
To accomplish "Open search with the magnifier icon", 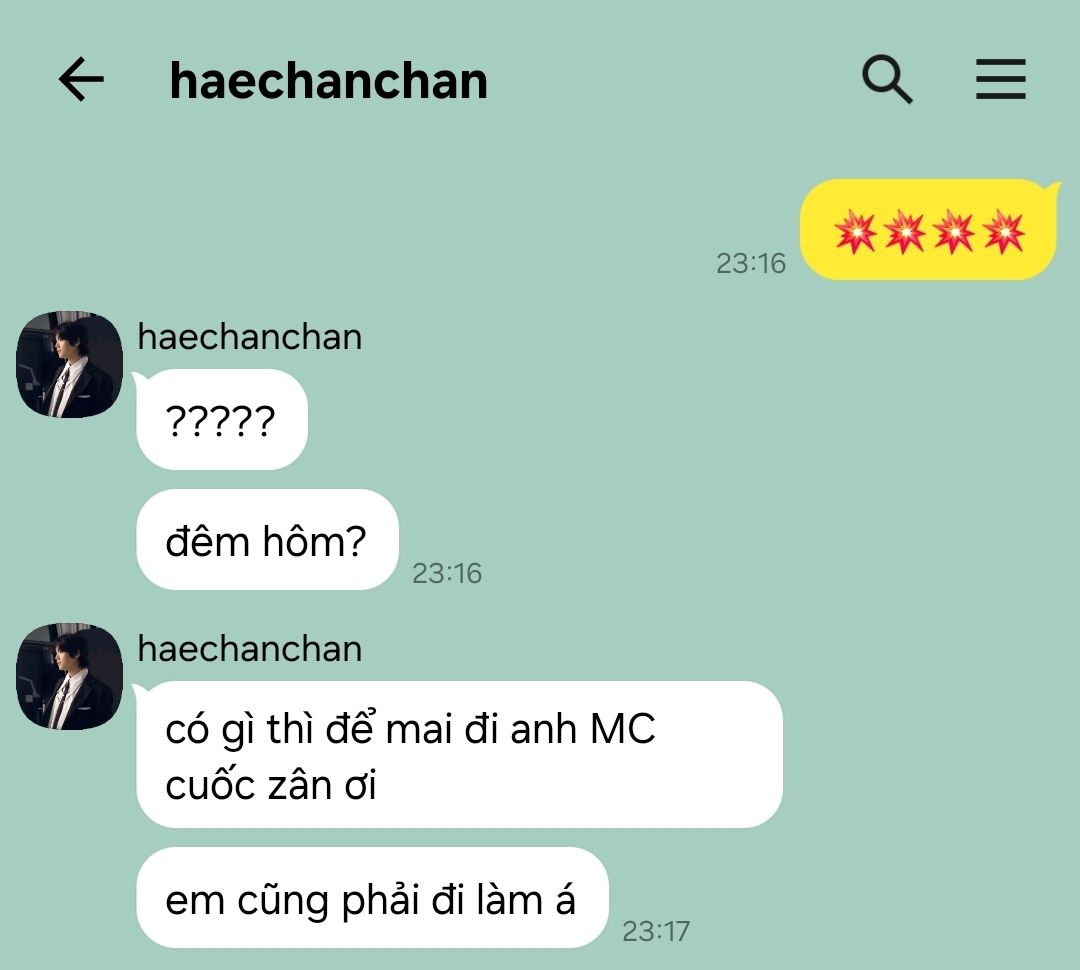I will (x=887, y=79).
